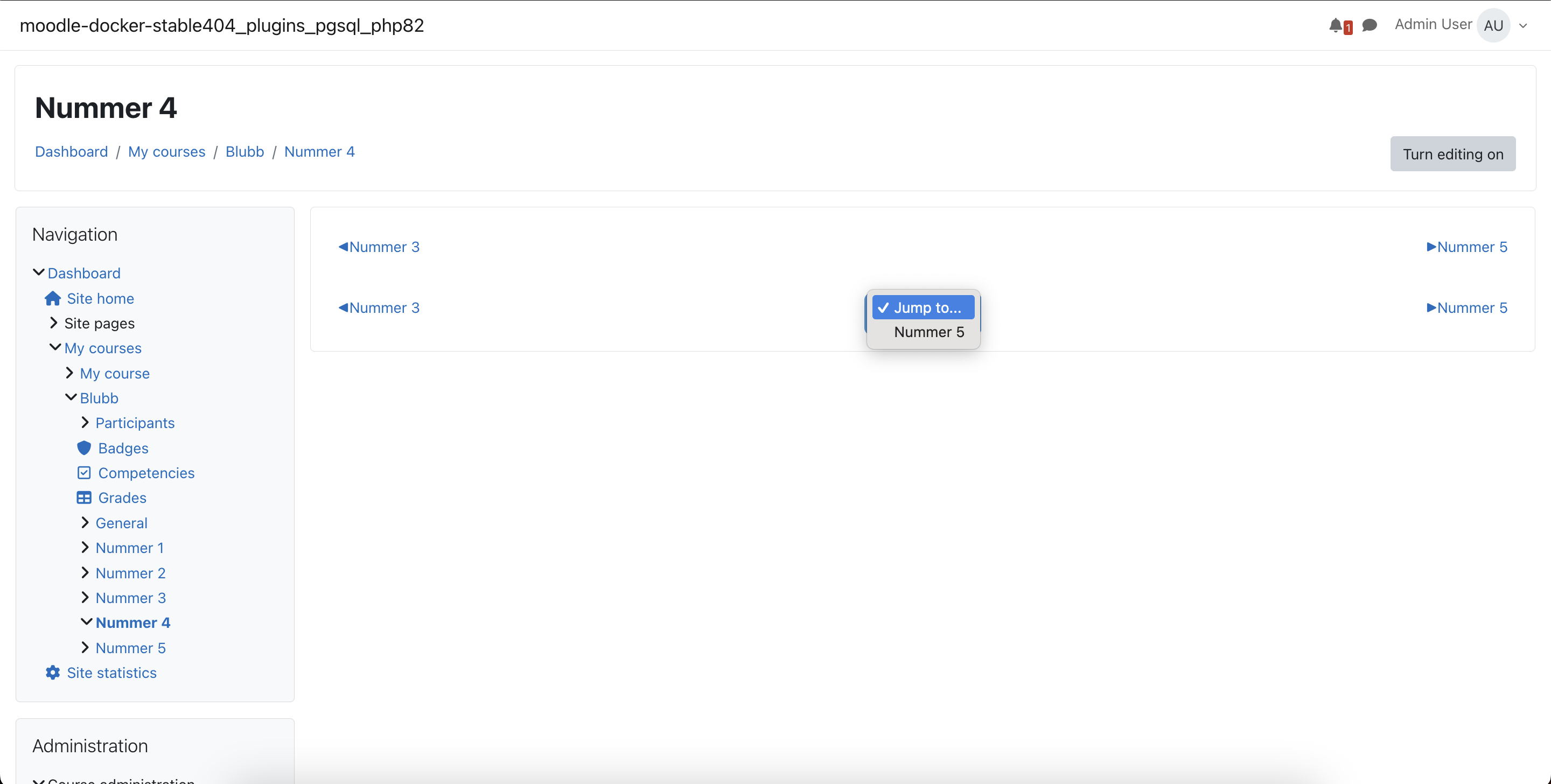Screen dimensions: 1551x784
Task: Open the My courses breadcrumb link
Action: click(167, 152)
